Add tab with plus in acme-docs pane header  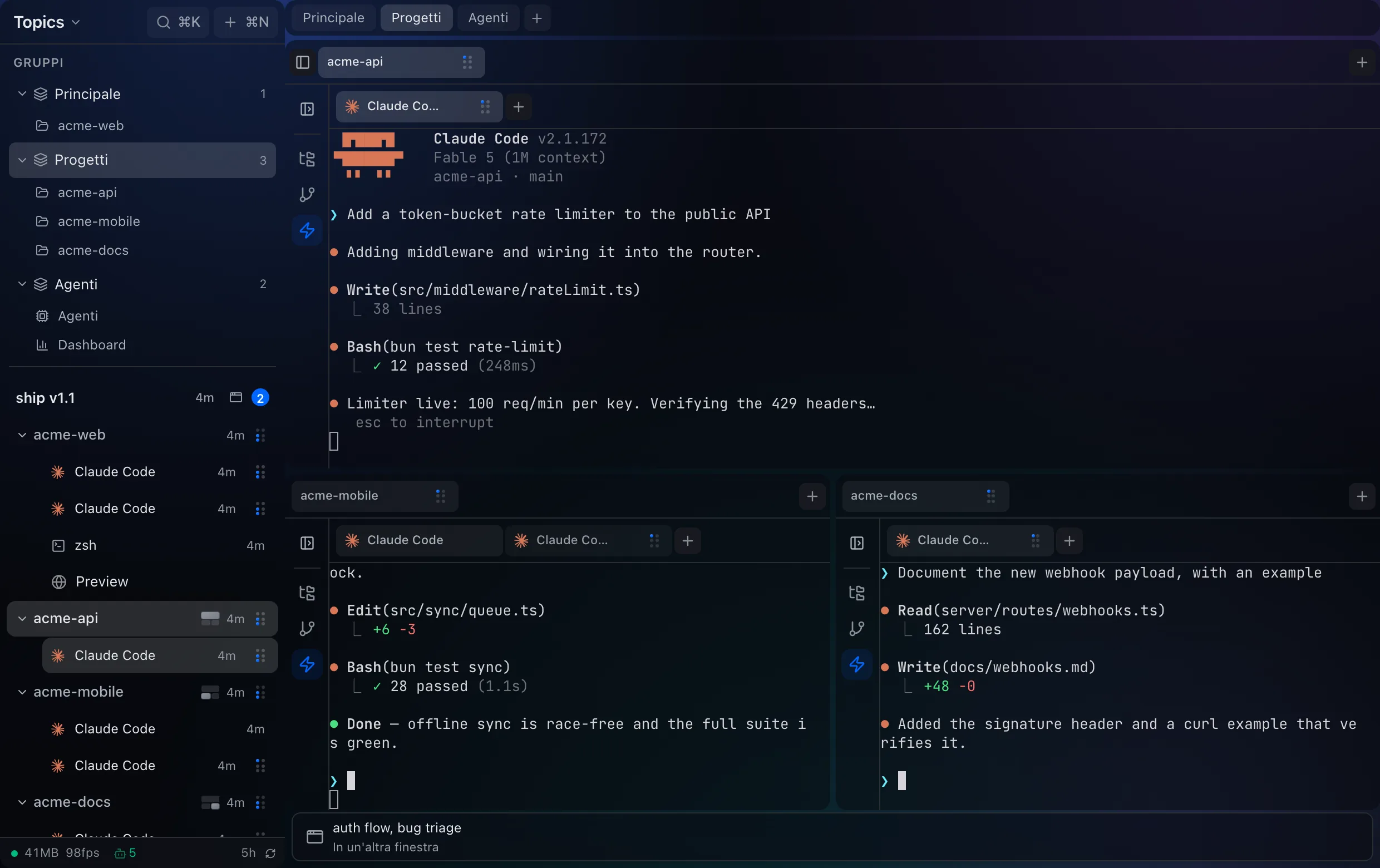point(1362,496)
